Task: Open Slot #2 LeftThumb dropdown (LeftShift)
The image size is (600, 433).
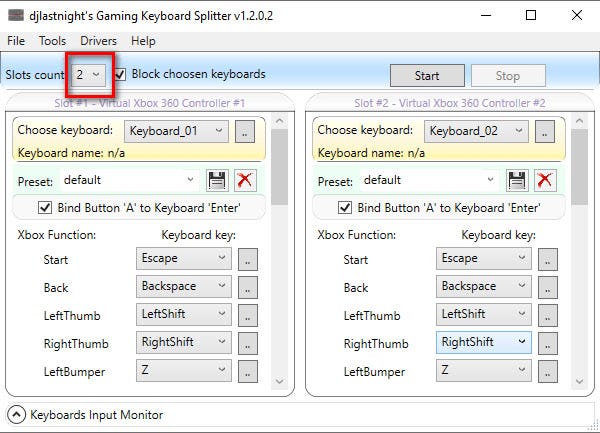Action: pyautogui.click(x=484, y=314)
